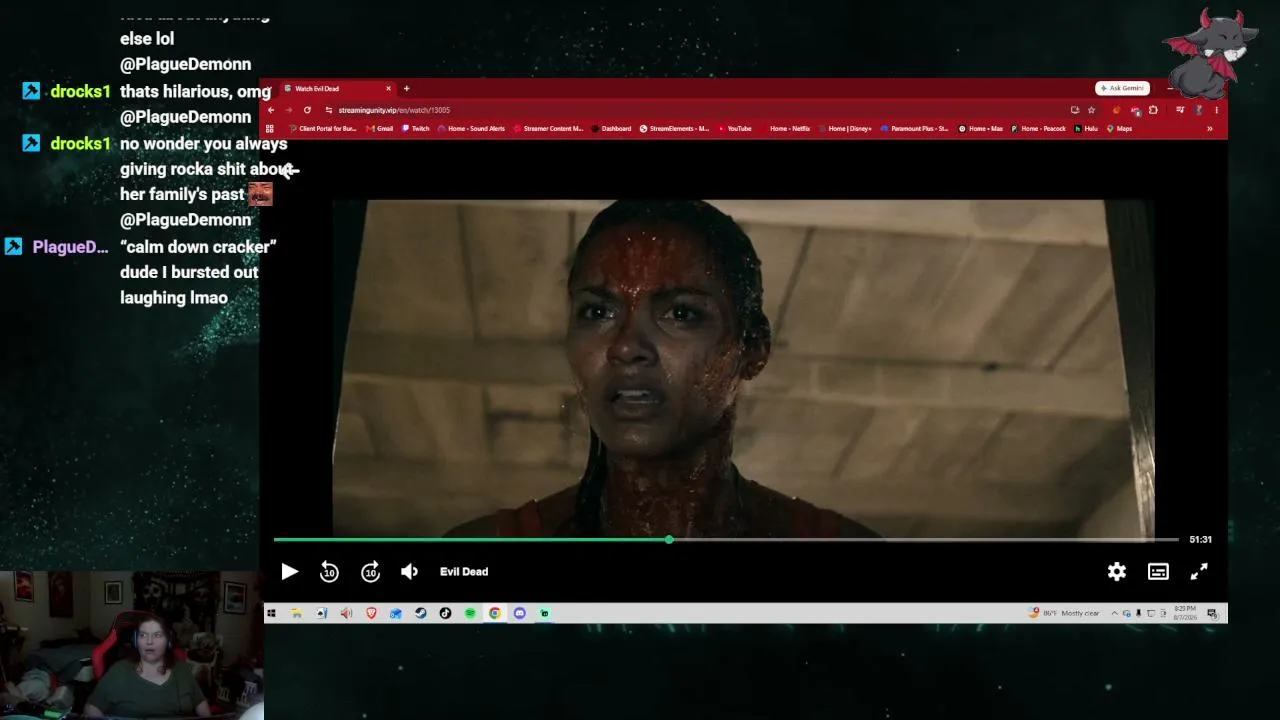Open Discord from the taskbar
The height and width of the screenshot is (720, 1280).
pyautogui.click(x=520, y=614)
